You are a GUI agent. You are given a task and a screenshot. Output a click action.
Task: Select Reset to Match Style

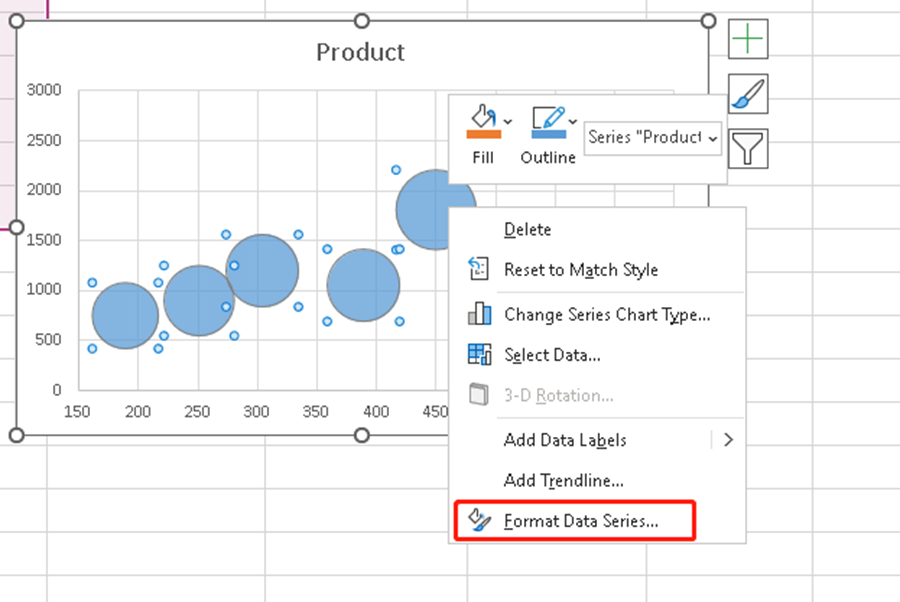[x=597, y=270]
